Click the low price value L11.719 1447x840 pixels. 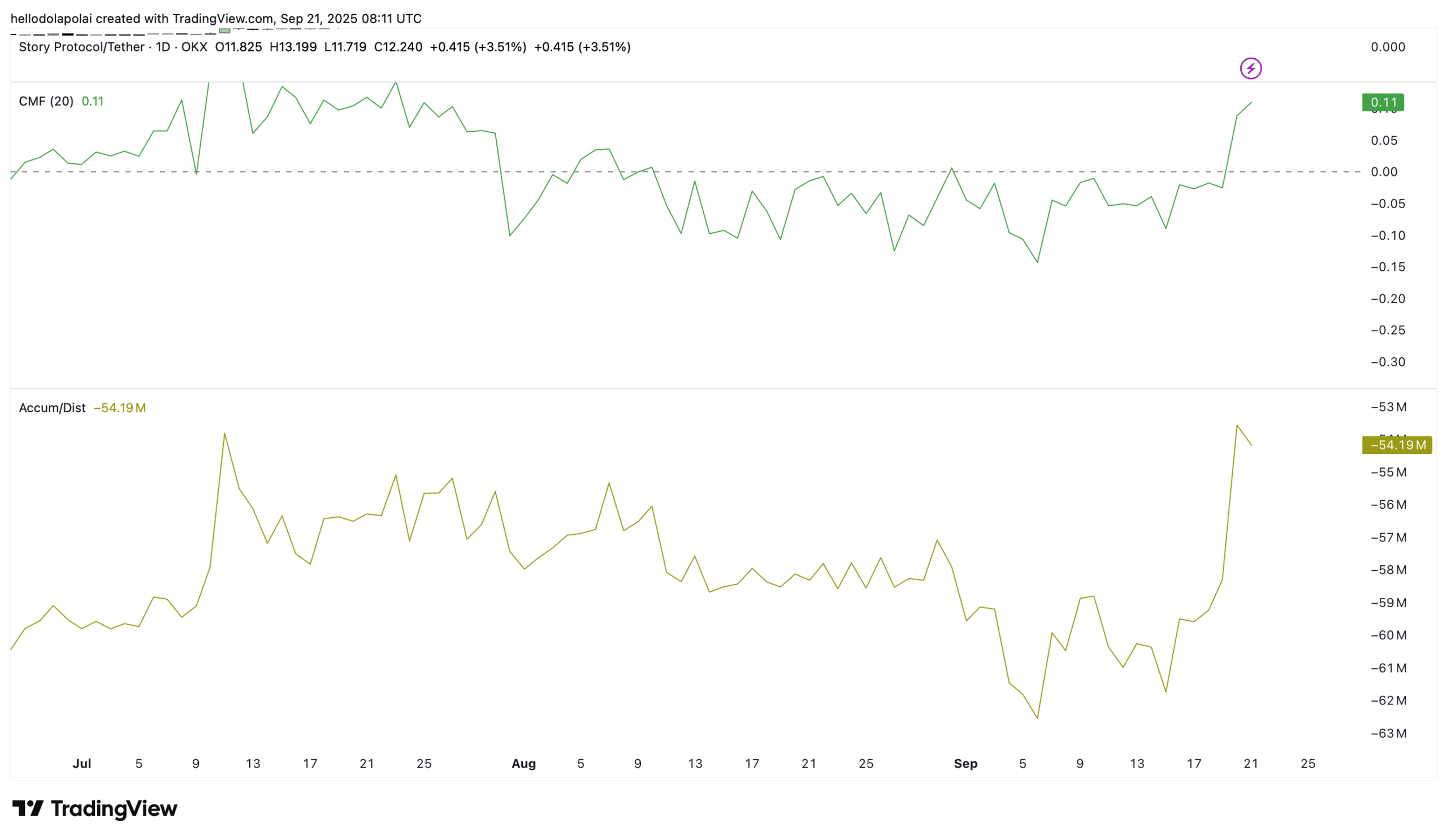pos(345,47)
